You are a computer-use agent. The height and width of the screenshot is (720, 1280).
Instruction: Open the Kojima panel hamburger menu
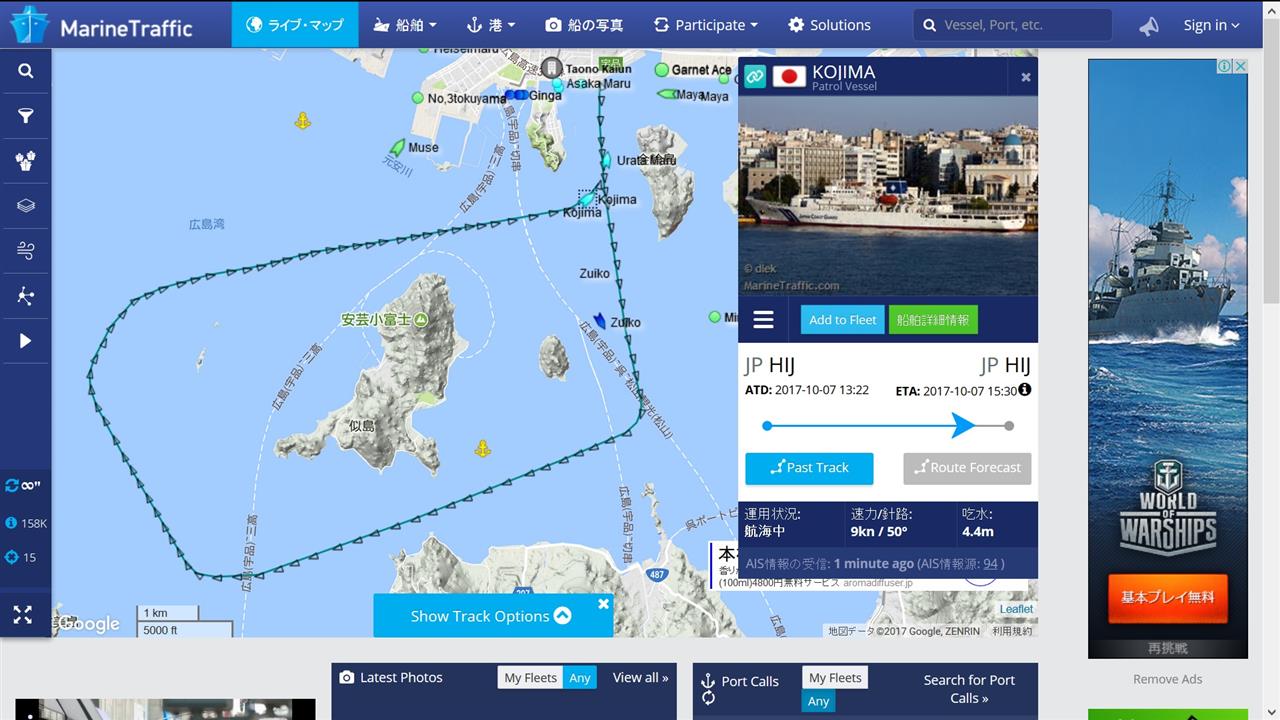point(763,320)
